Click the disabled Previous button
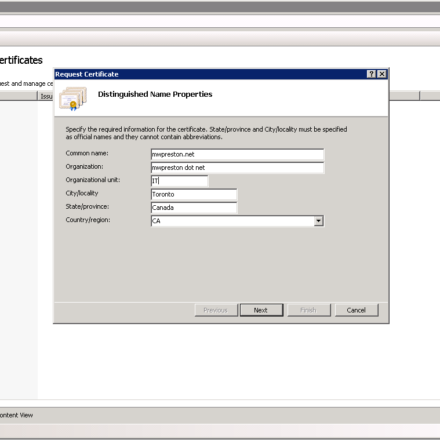The height and width of the screenshot is (440, 440). [x=216, y=310]
